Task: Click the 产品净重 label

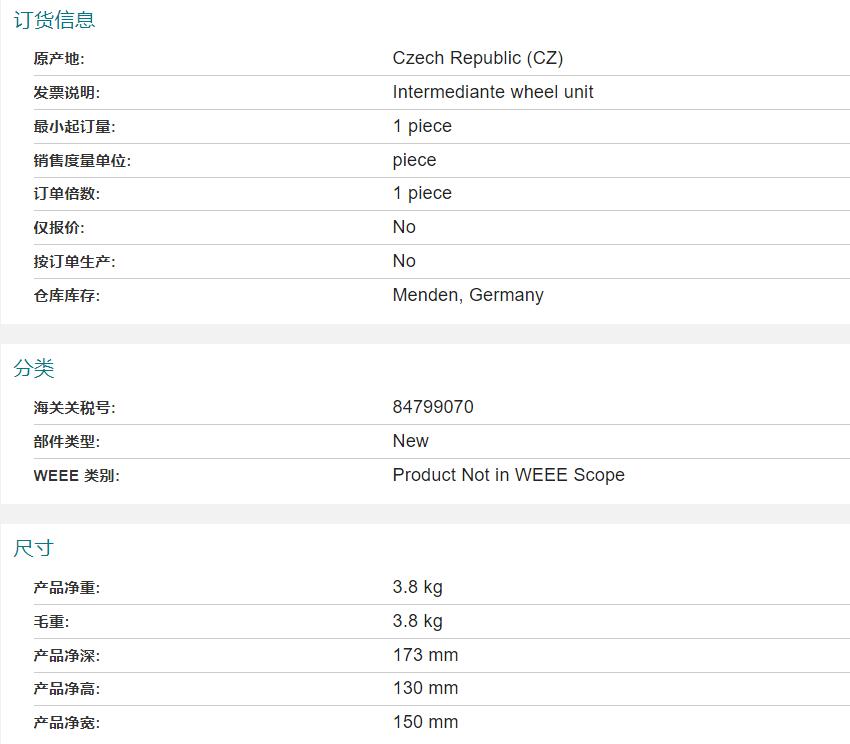Action: click(x=66, y=588)
